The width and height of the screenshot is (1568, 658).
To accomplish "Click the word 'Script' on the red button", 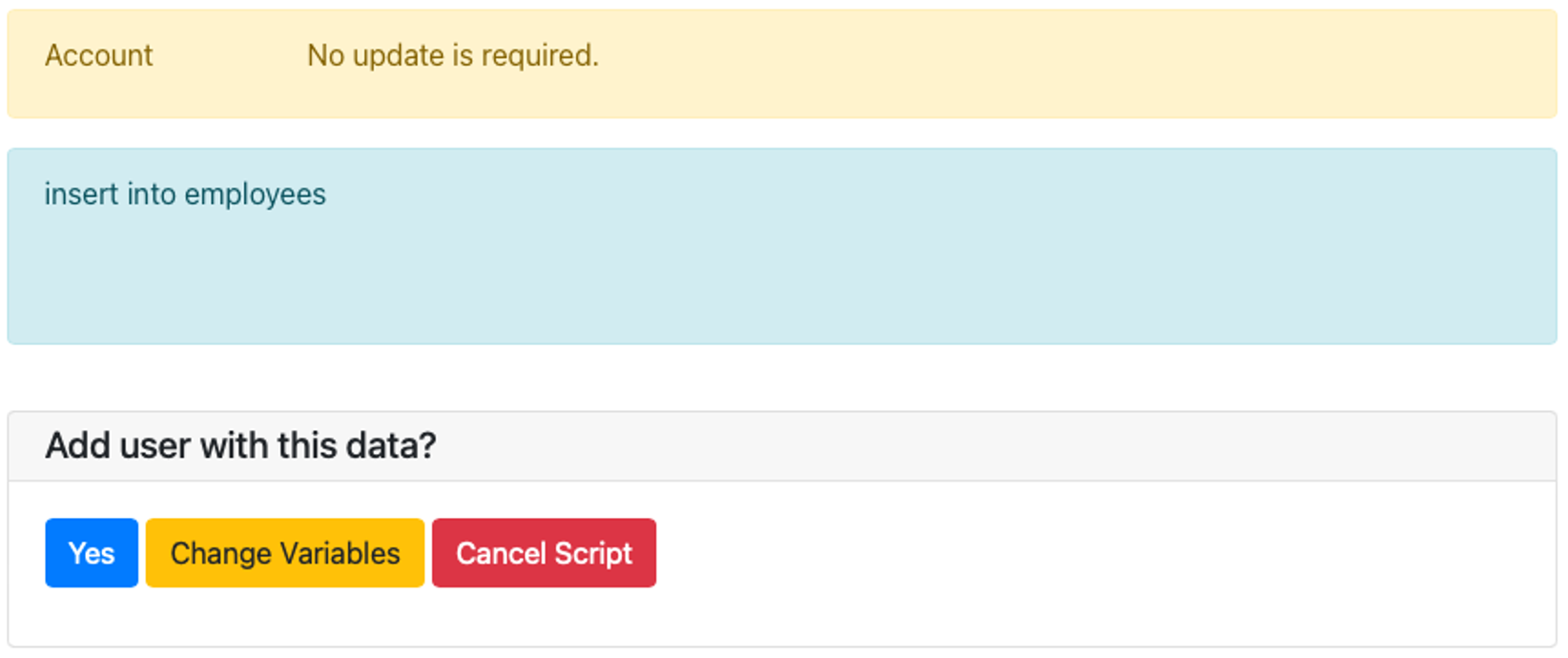I will coord(593,554).
